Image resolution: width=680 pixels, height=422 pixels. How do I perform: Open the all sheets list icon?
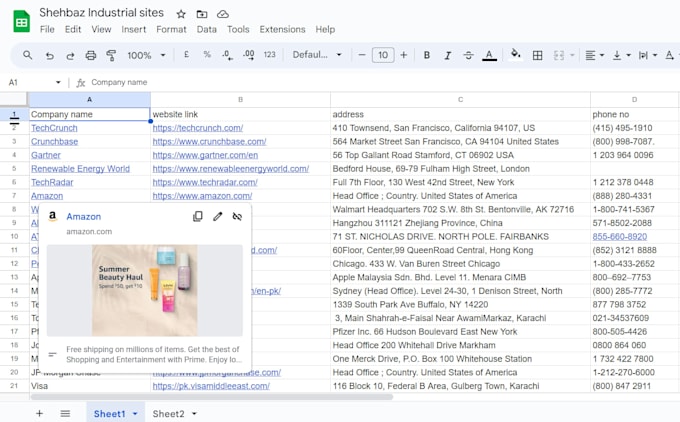click(x=65, y=413)
